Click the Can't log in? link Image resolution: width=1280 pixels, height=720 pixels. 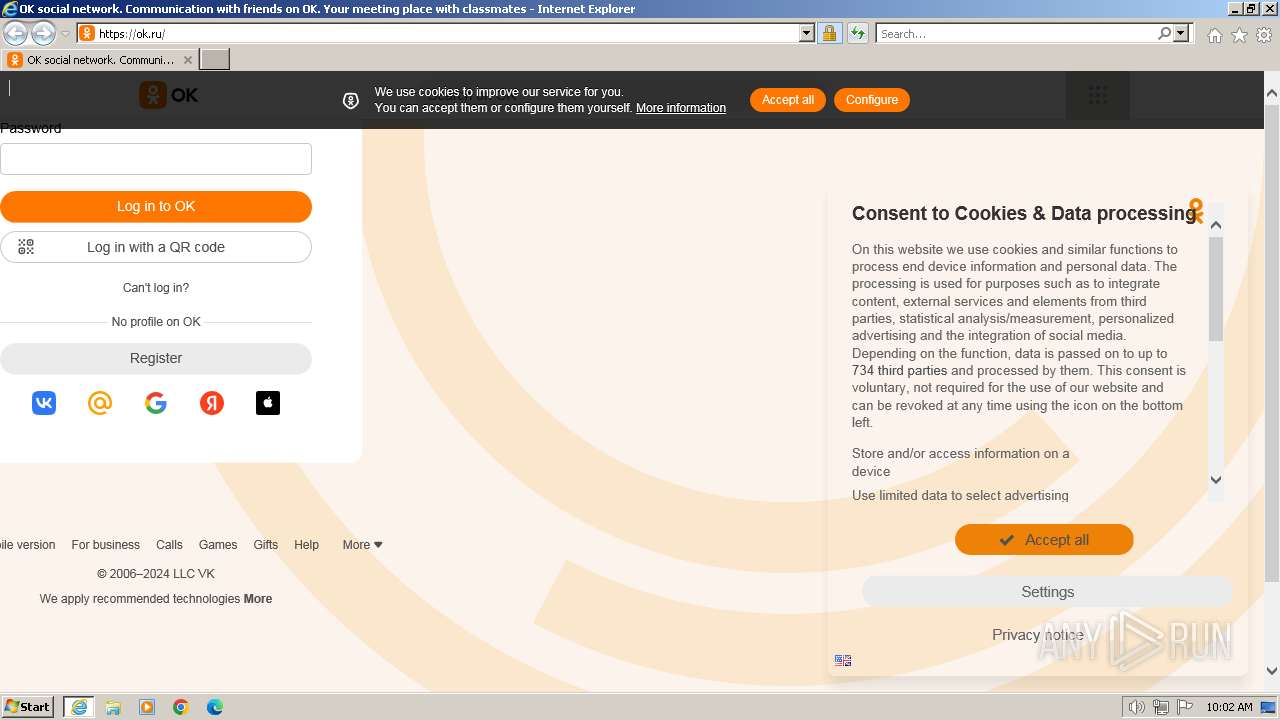click(156, 288)
